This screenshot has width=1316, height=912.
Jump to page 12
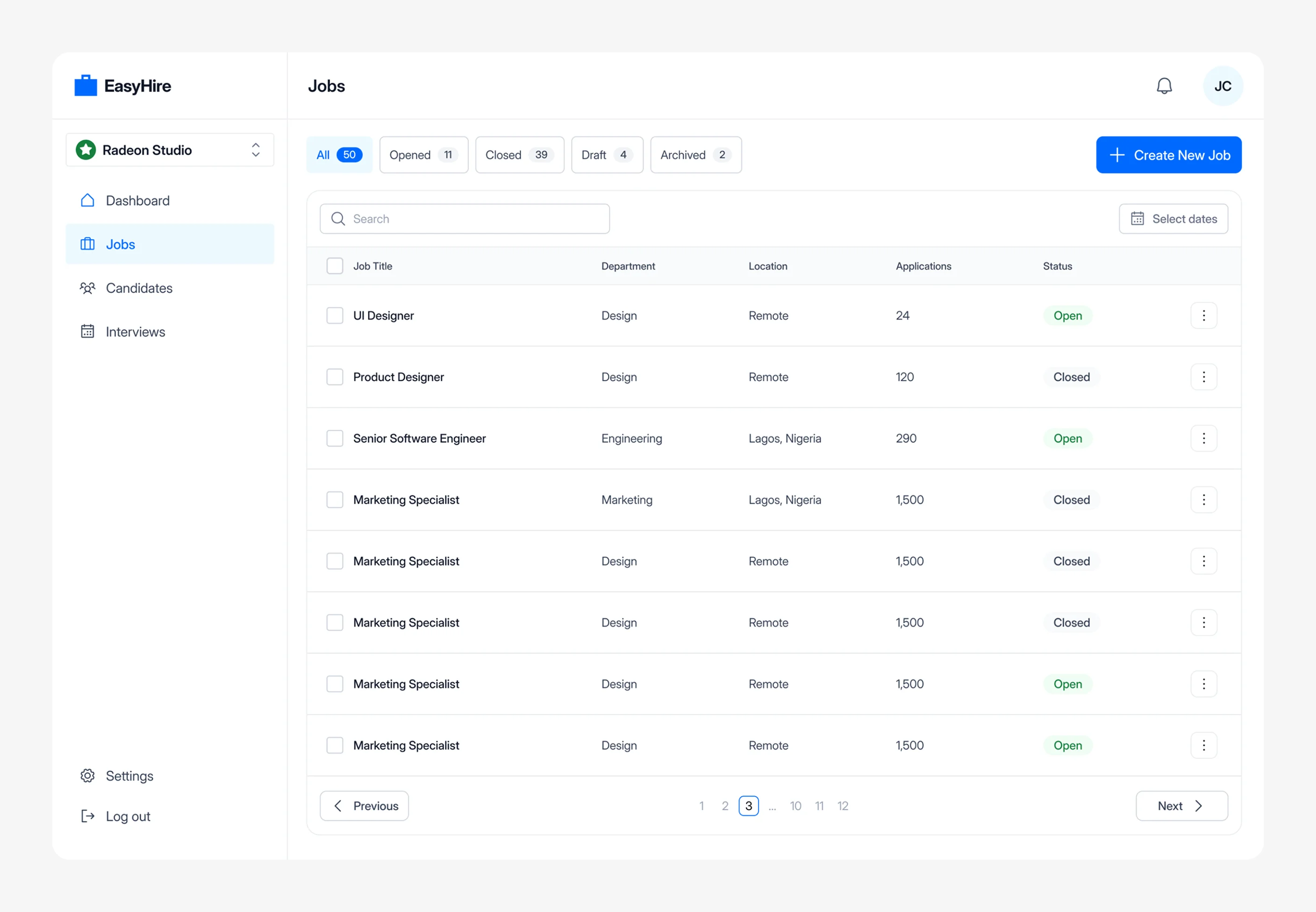(843, 806)
